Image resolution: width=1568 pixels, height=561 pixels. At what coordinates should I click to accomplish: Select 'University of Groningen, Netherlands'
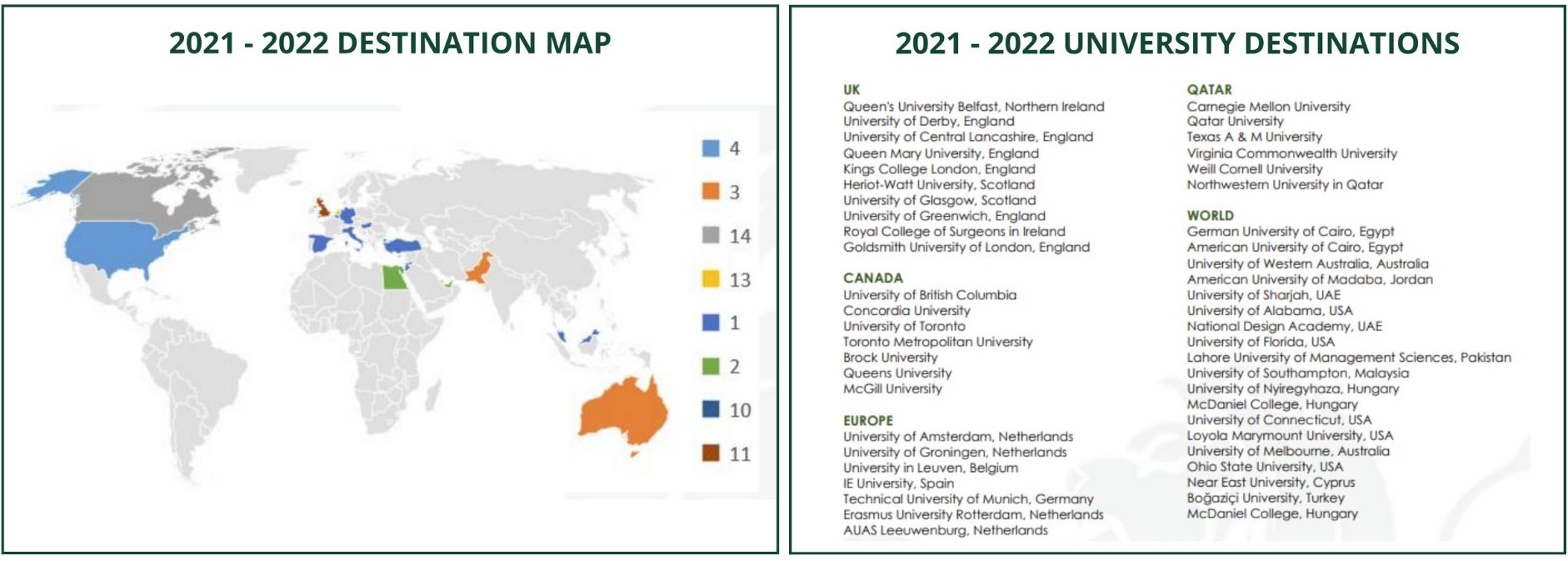955,453
